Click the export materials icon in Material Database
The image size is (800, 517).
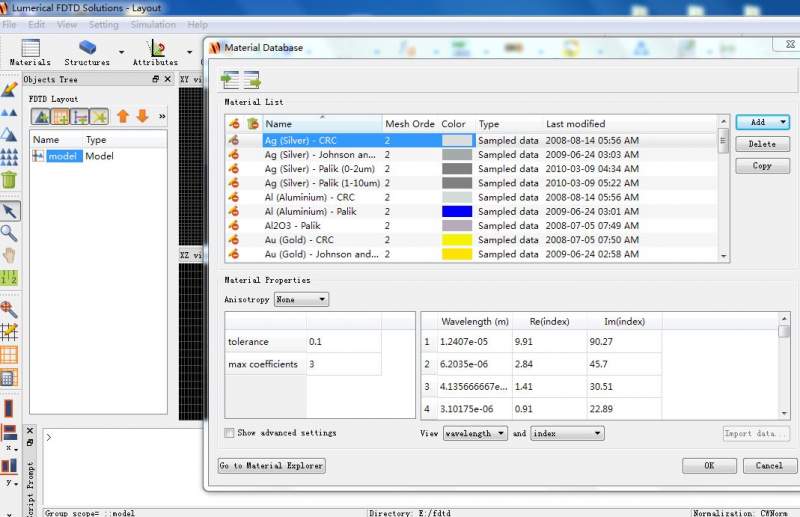tap(252, 80)
